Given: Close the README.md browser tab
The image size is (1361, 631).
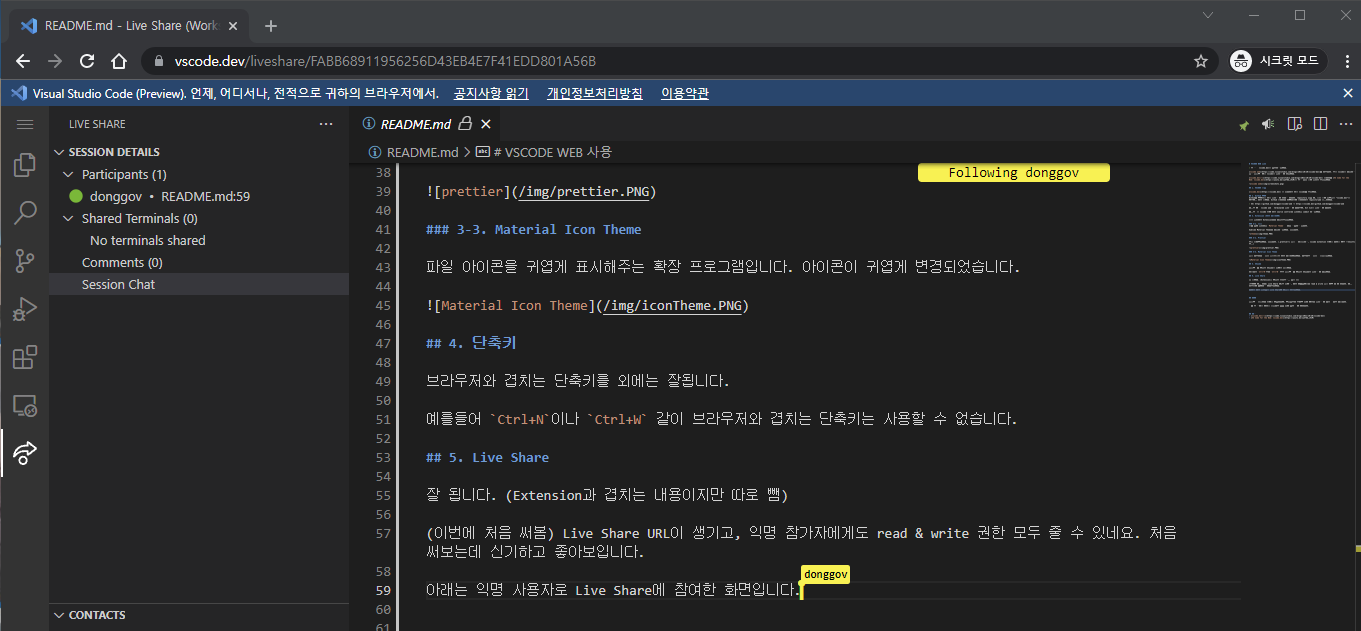Looking at the screenshot, I should click(235, 26).
